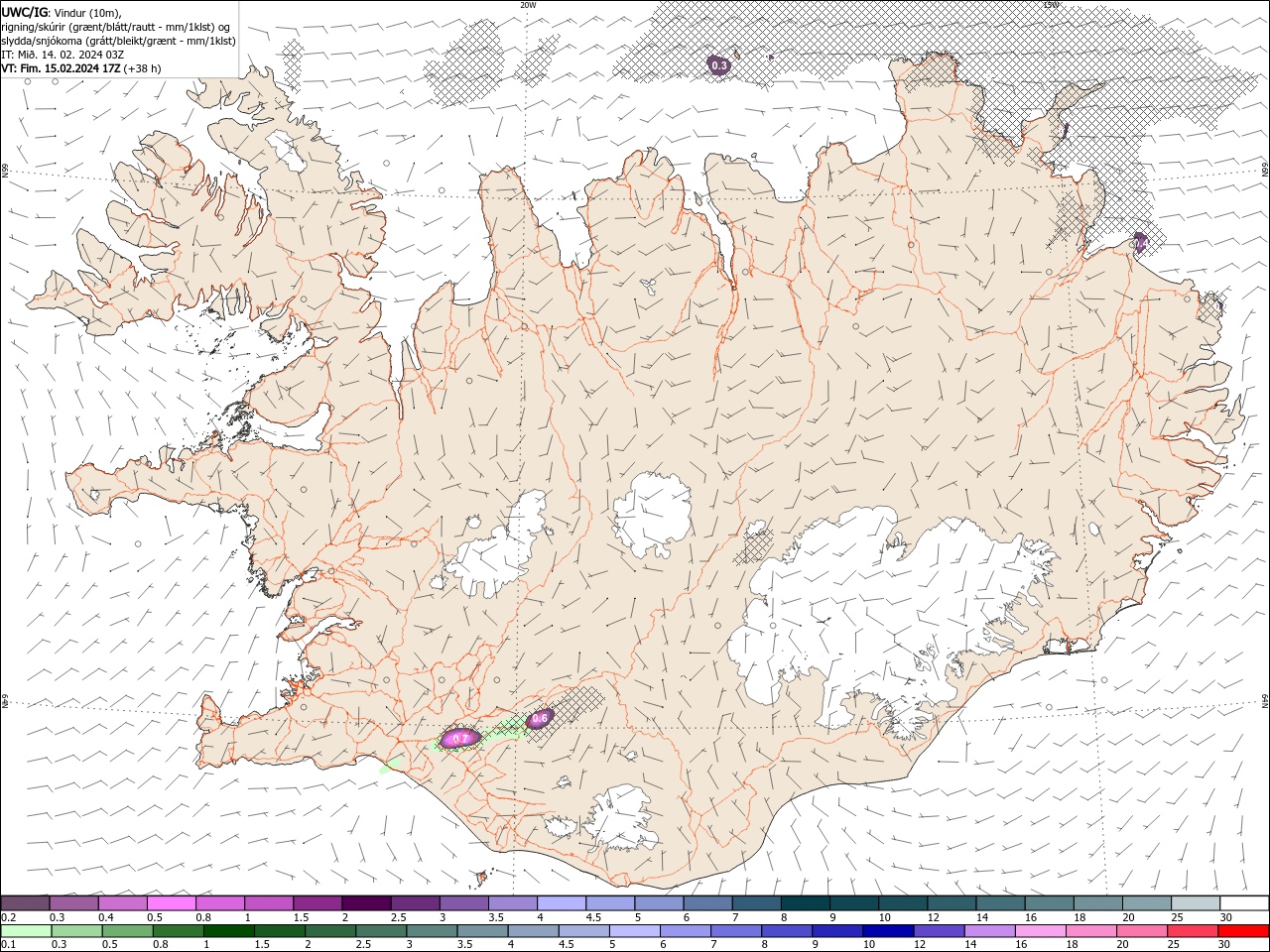
Task: Click the '4.5' label in upper legend row
Action: pyautogui.click(x=593, y=917)
